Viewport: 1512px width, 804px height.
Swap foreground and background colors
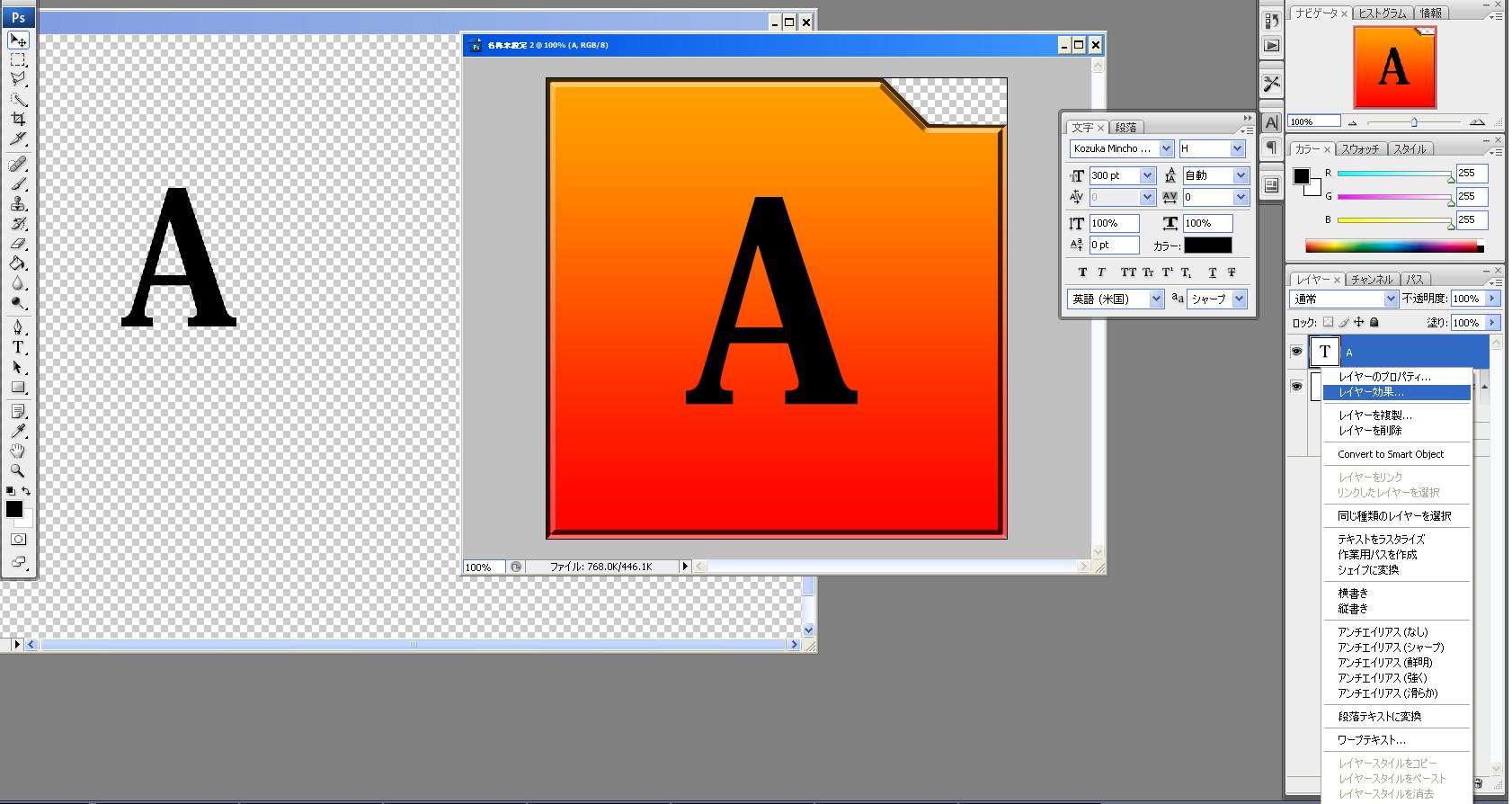tap(26, 491)
